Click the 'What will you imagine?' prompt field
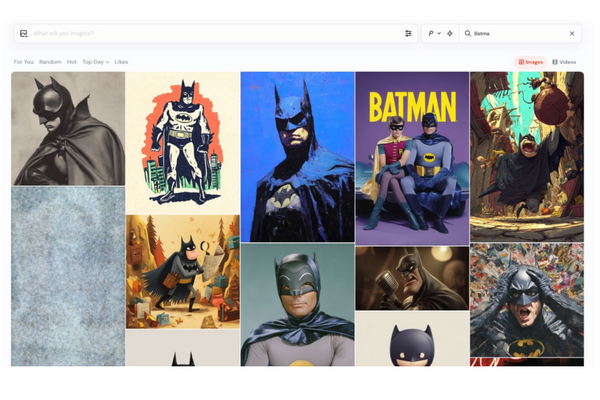The image size is (600, 400). (x=216, y=34)
